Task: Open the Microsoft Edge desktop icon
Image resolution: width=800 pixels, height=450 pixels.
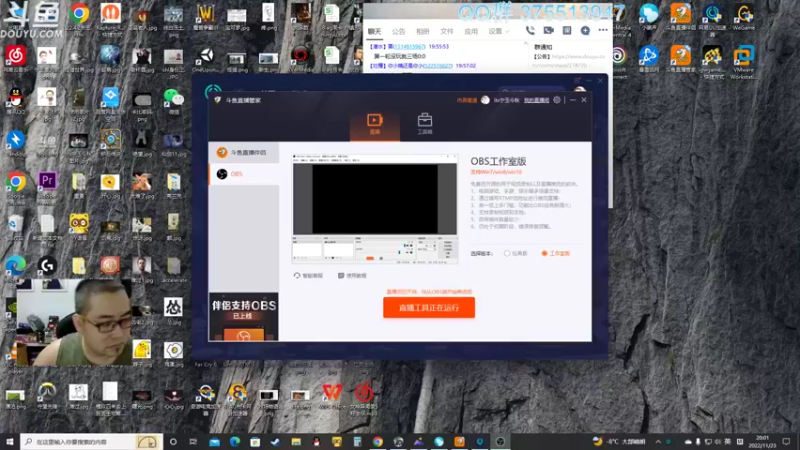Action: (x=15, y=268)
